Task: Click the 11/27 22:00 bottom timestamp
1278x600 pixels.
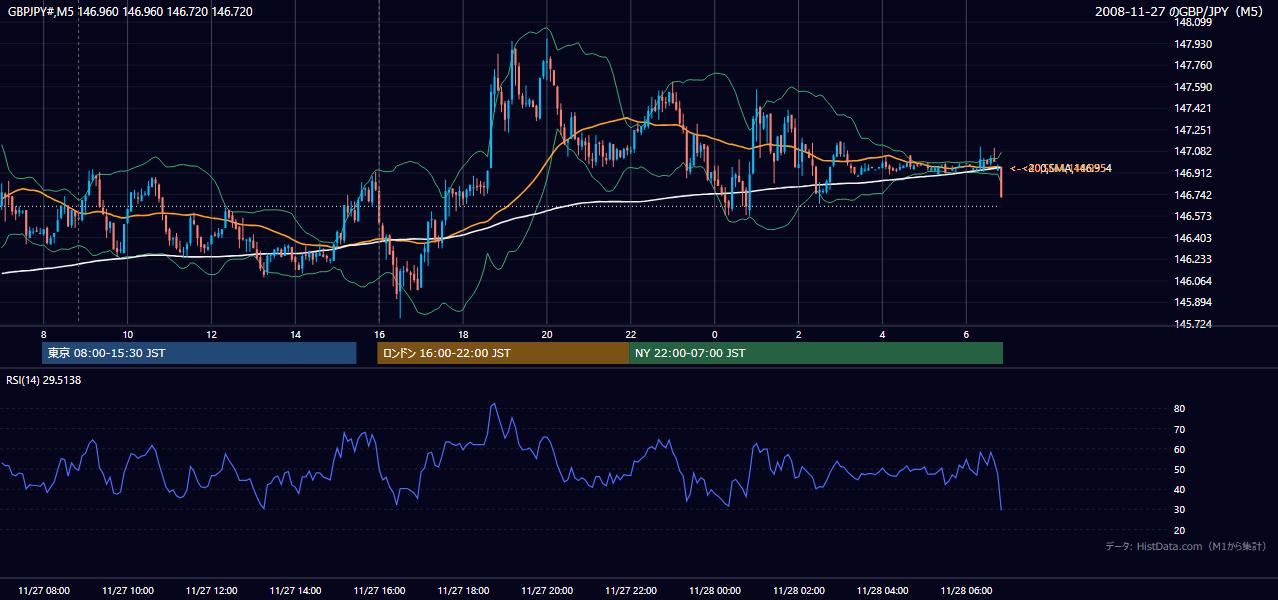Action: click(x=630, y=591)
